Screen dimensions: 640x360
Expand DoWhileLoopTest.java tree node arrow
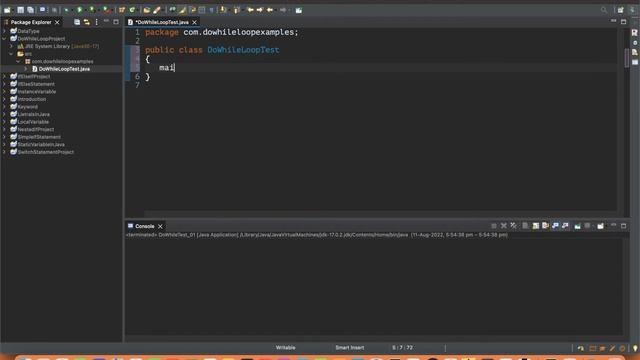26,69
